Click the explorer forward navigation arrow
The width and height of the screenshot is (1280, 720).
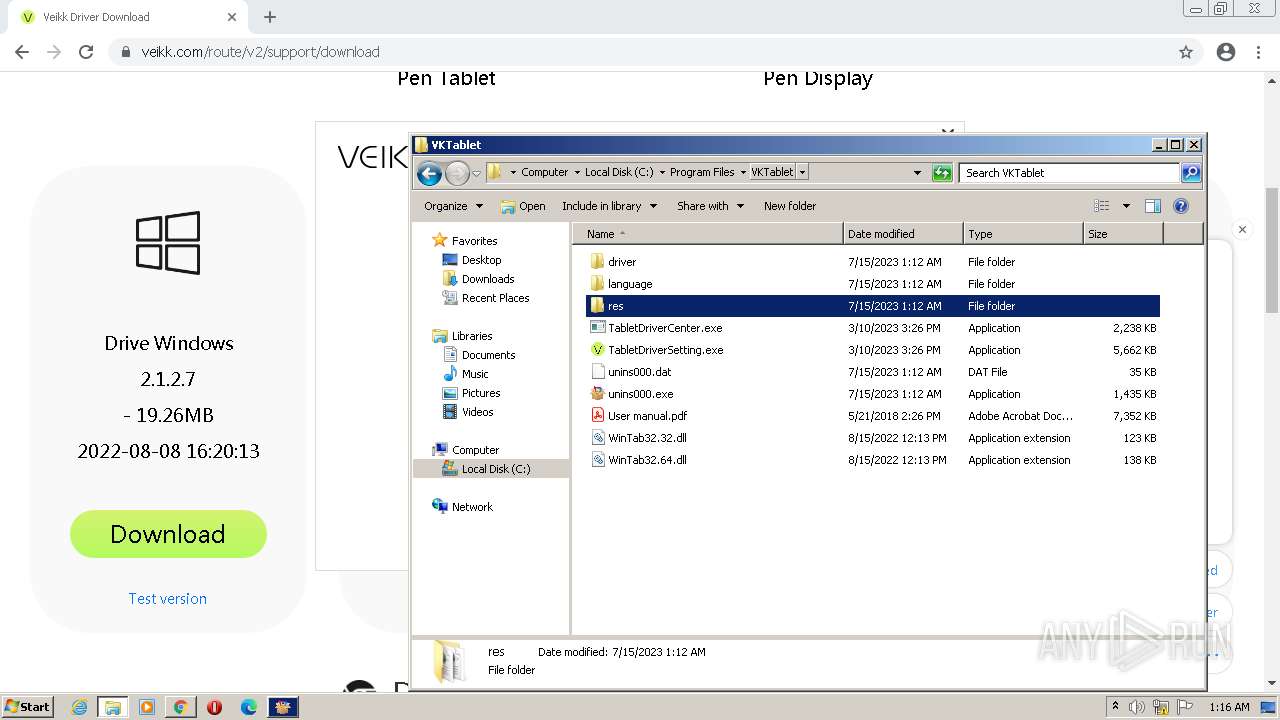[x=457, y=173]
